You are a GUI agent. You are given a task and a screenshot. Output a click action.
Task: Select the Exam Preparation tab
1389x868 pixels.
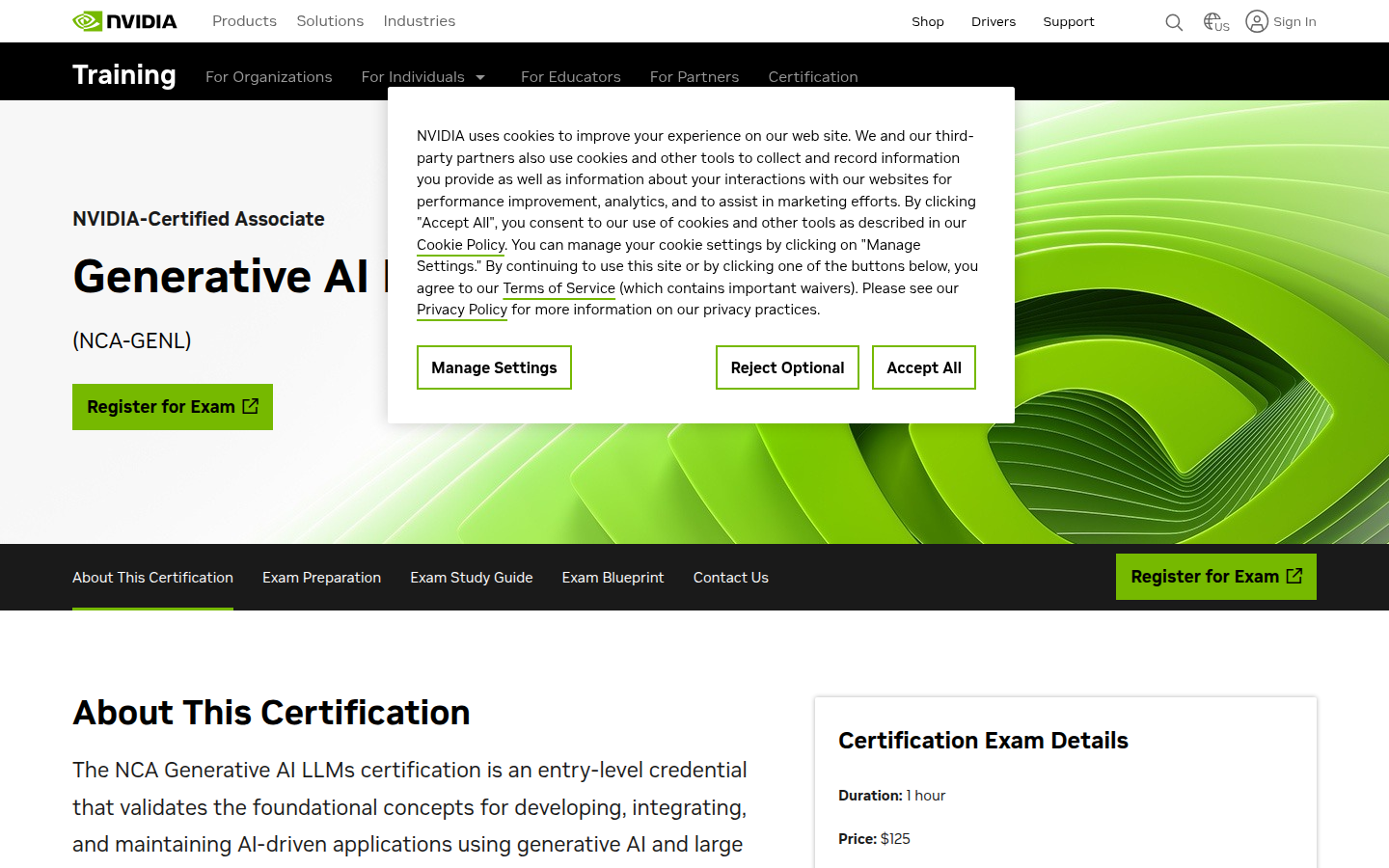[321, 578]
